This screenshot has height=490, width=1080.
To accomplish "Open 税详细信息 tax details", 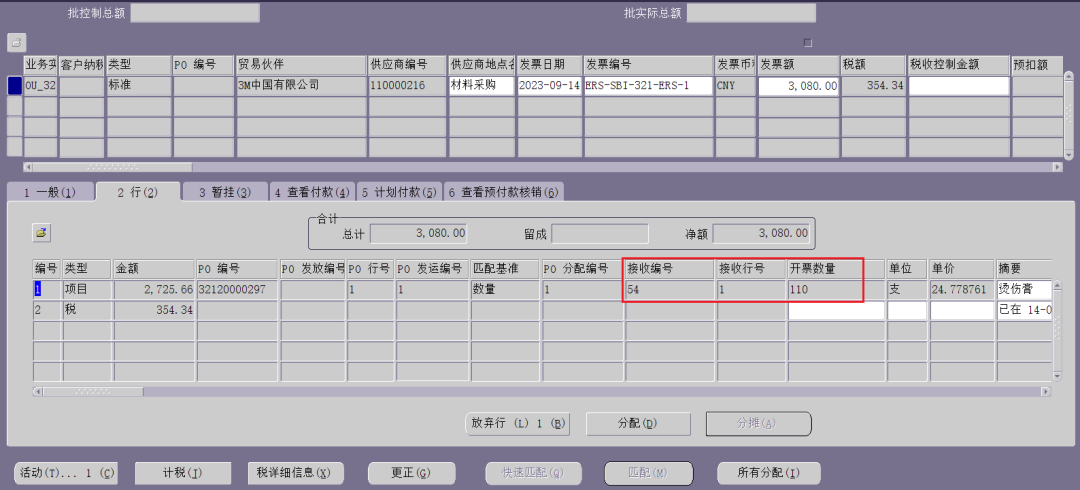I will tap(295, 473).
